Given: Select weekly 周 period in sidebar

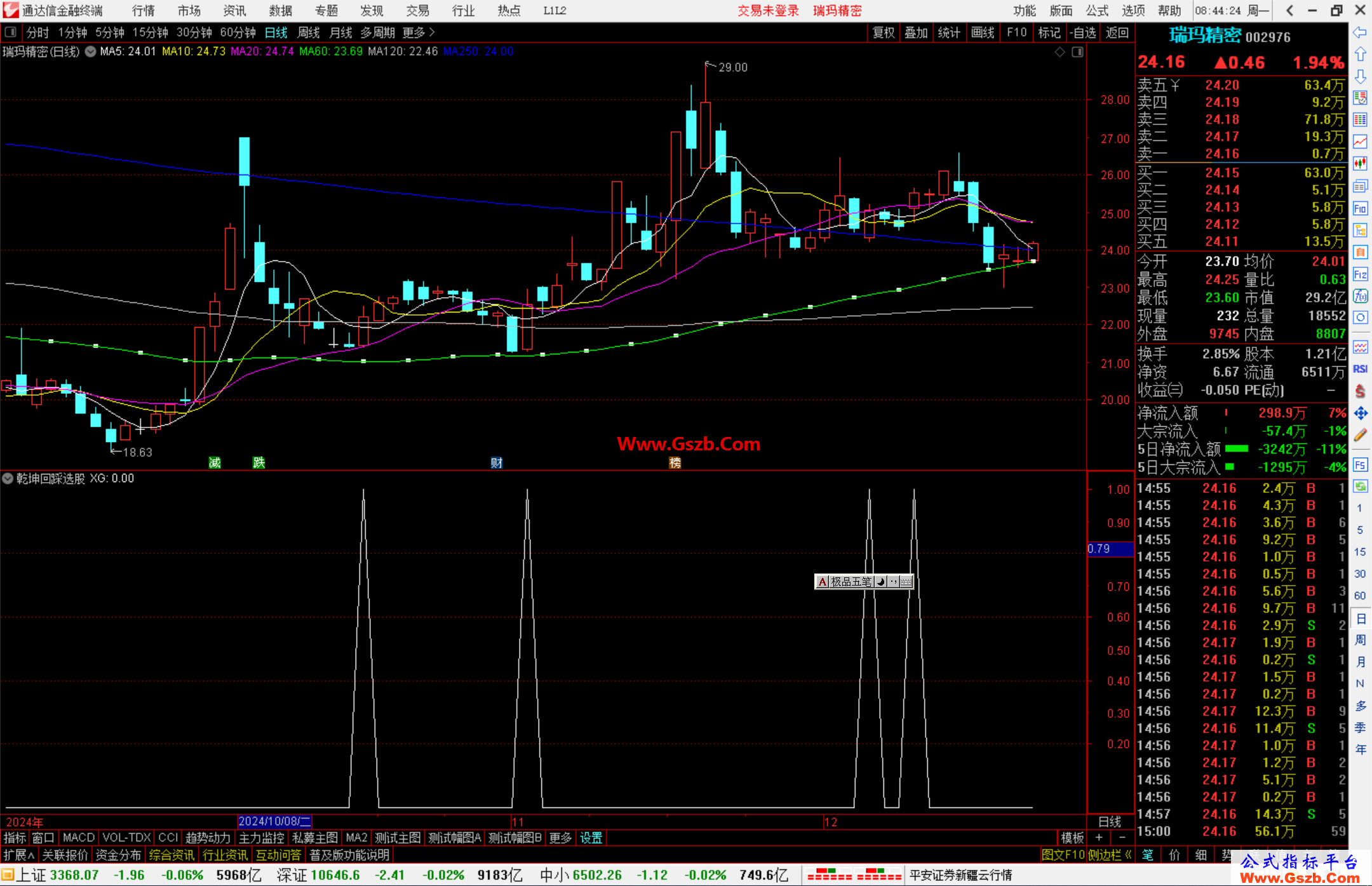Looking at the screenshot, I should click(1360, 640).
